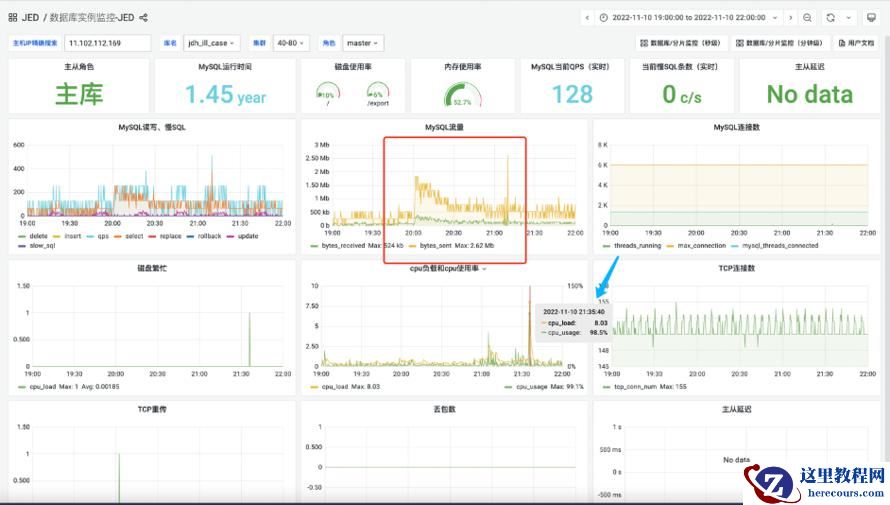Shift time range backward with left arrow
Viewport: 890px width, 505px height.
(x=586, y=17)
